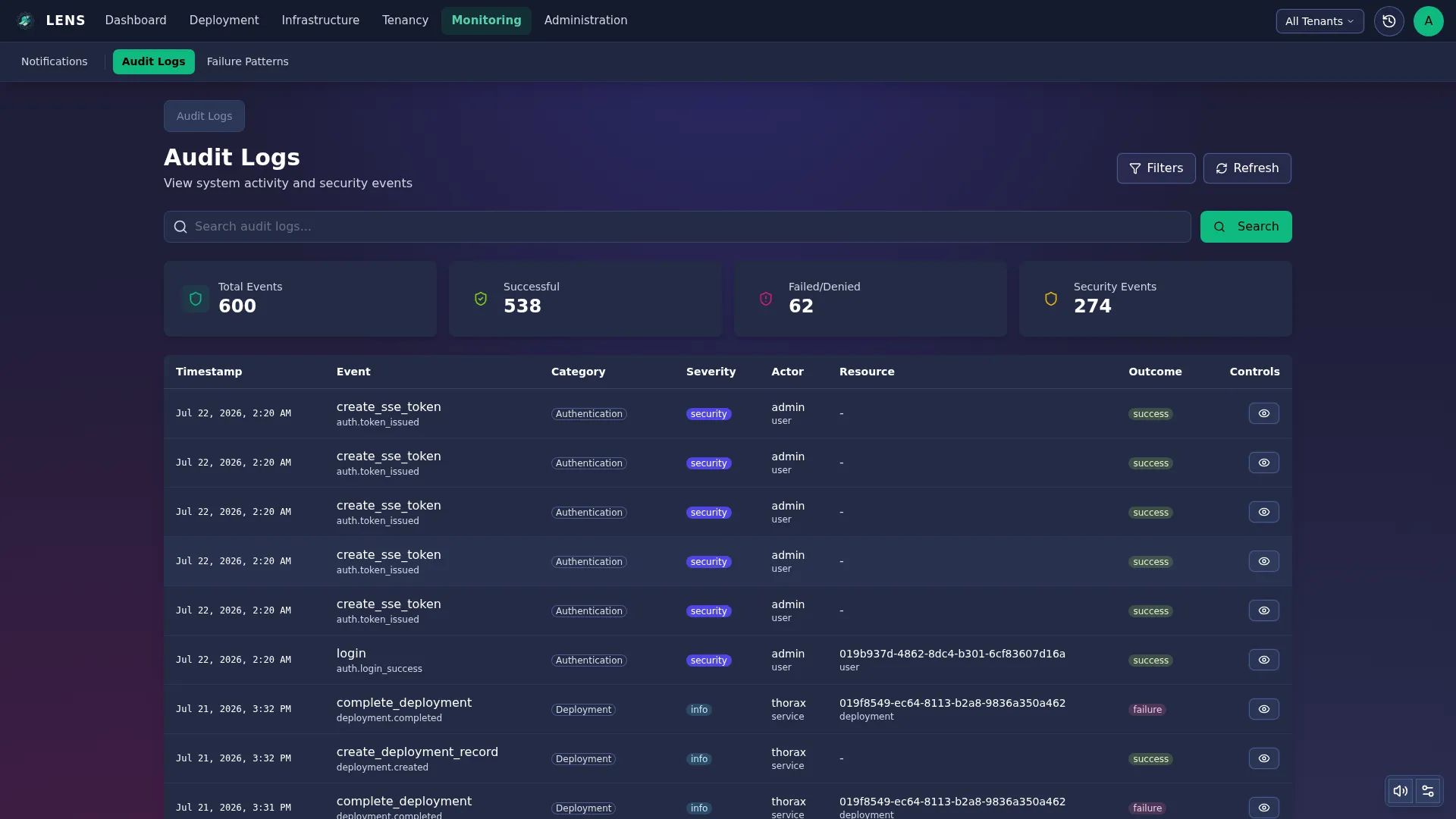The width and height of the screenshot is (1456, 819).
Task: Click the Category column header
Action: click(578, 372)
